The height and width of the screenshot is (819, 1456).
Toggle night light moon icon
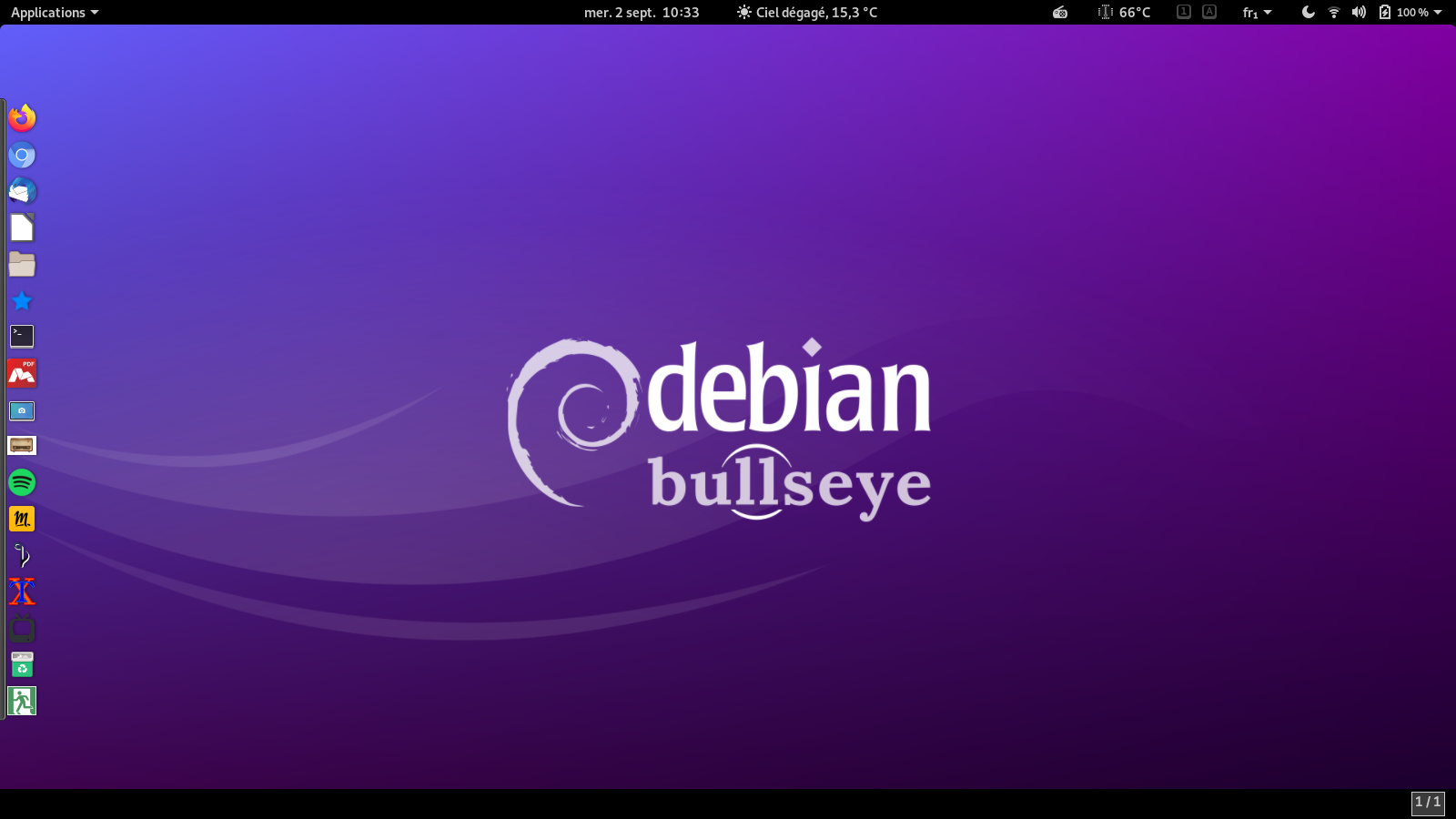[1308, 12]
